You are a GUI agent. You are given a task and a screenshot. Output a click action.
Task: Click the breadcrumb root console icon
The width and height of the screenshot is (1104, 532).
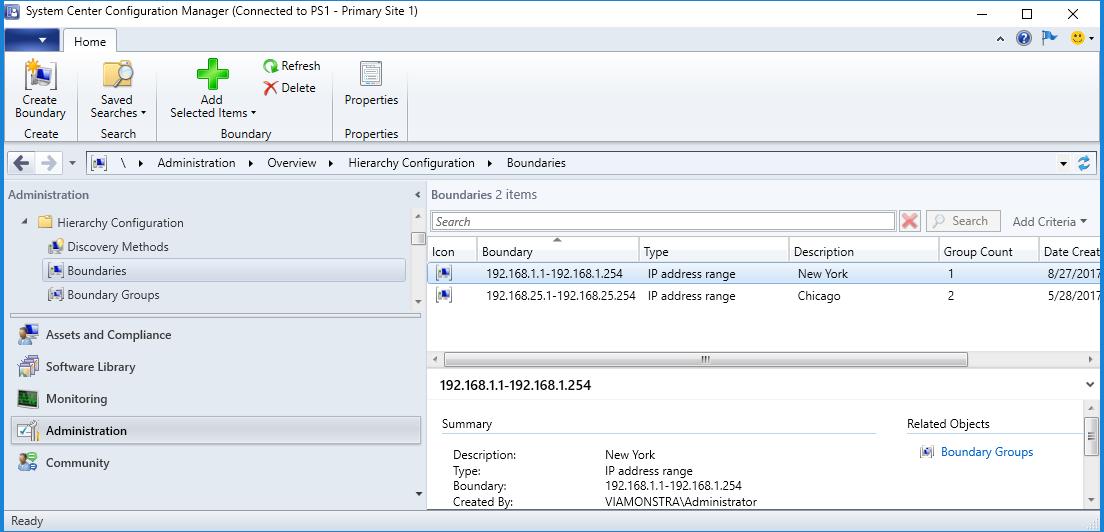tap(99, 163)
